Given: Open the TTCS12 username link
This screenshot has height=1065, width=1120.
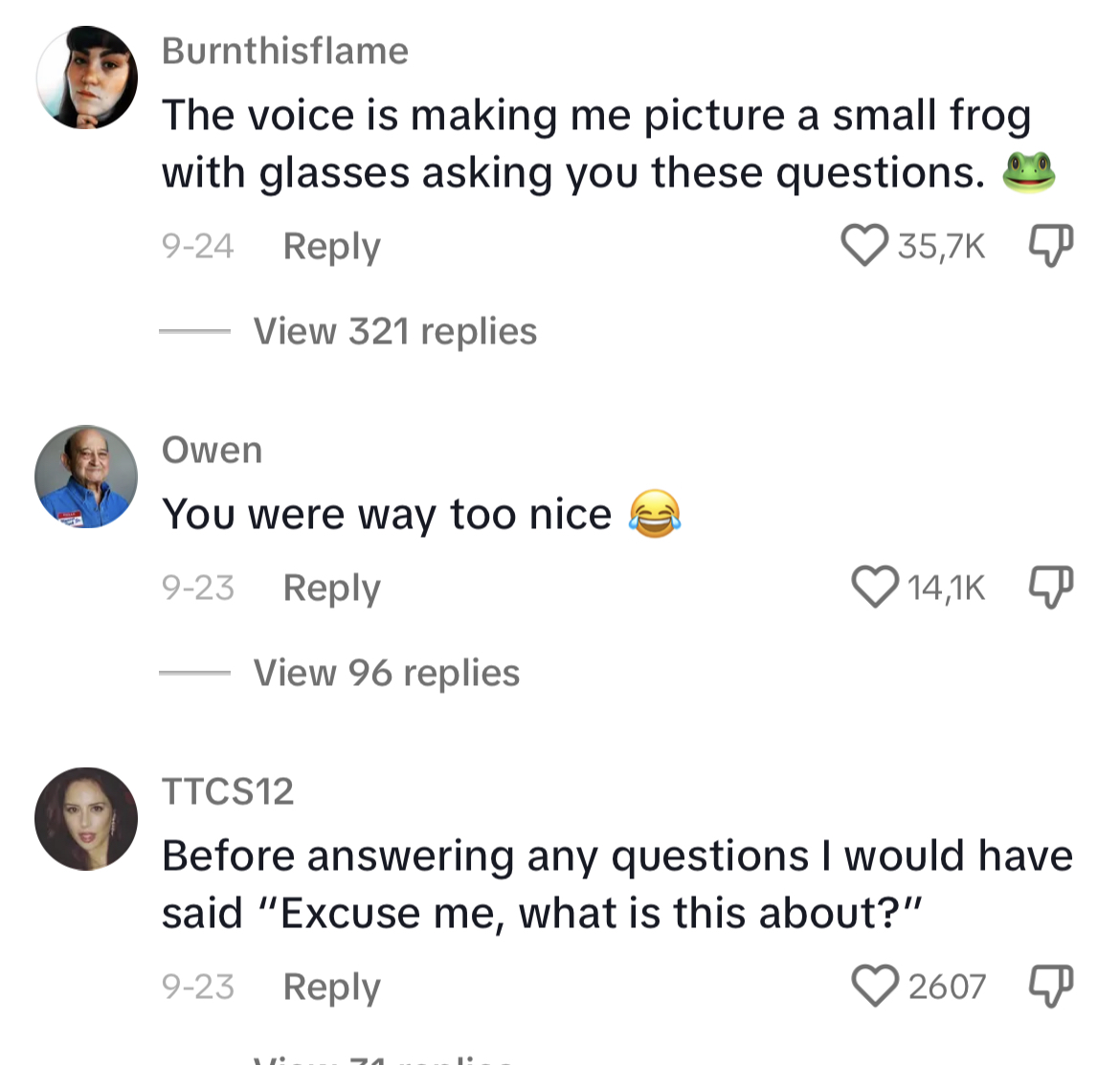Looking at the screenshot, I should [228, 791].
